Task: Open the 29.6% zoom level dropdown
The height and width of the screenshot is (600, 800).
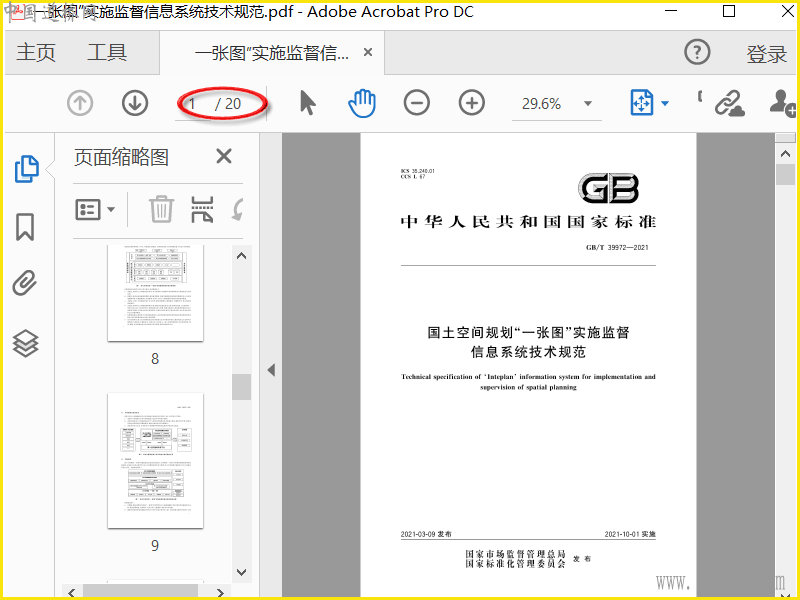Action: pyautogui.click(x=588, y=104)
